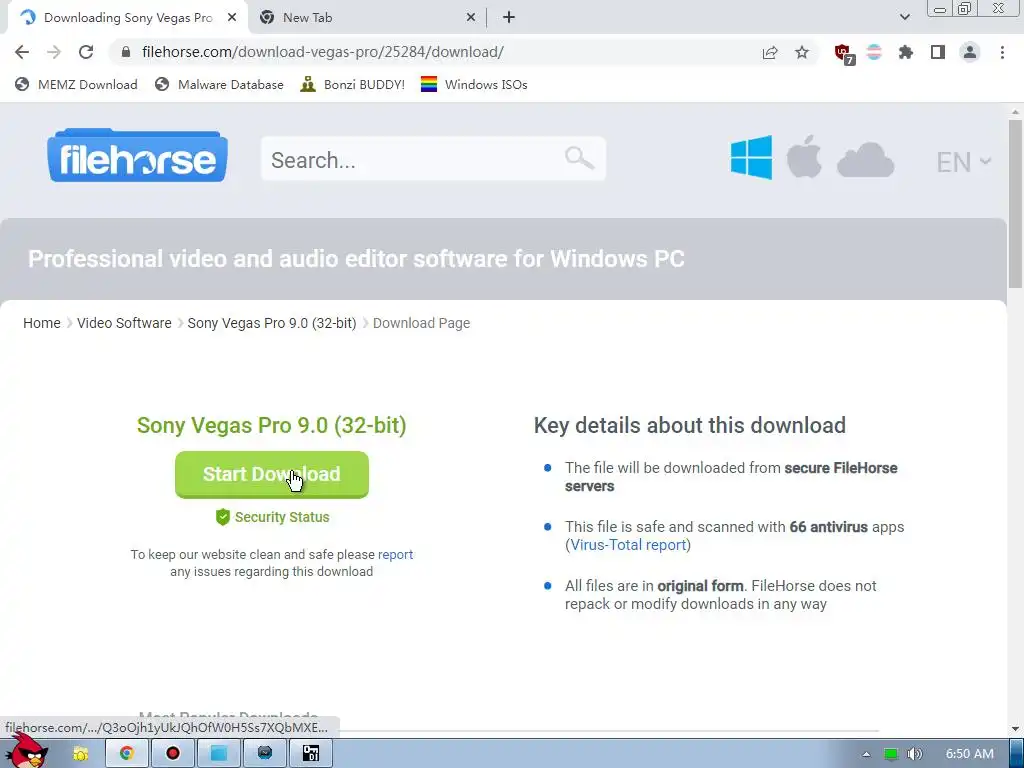The height and width of the screenshot is (768, 1024).
Task: Click the FileHorse logo
Action: pyautogui.click(x=137, y=155)
